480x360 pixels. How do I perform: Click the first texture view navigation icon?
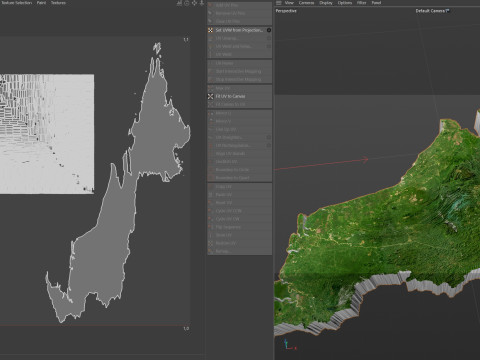[179, 3]
